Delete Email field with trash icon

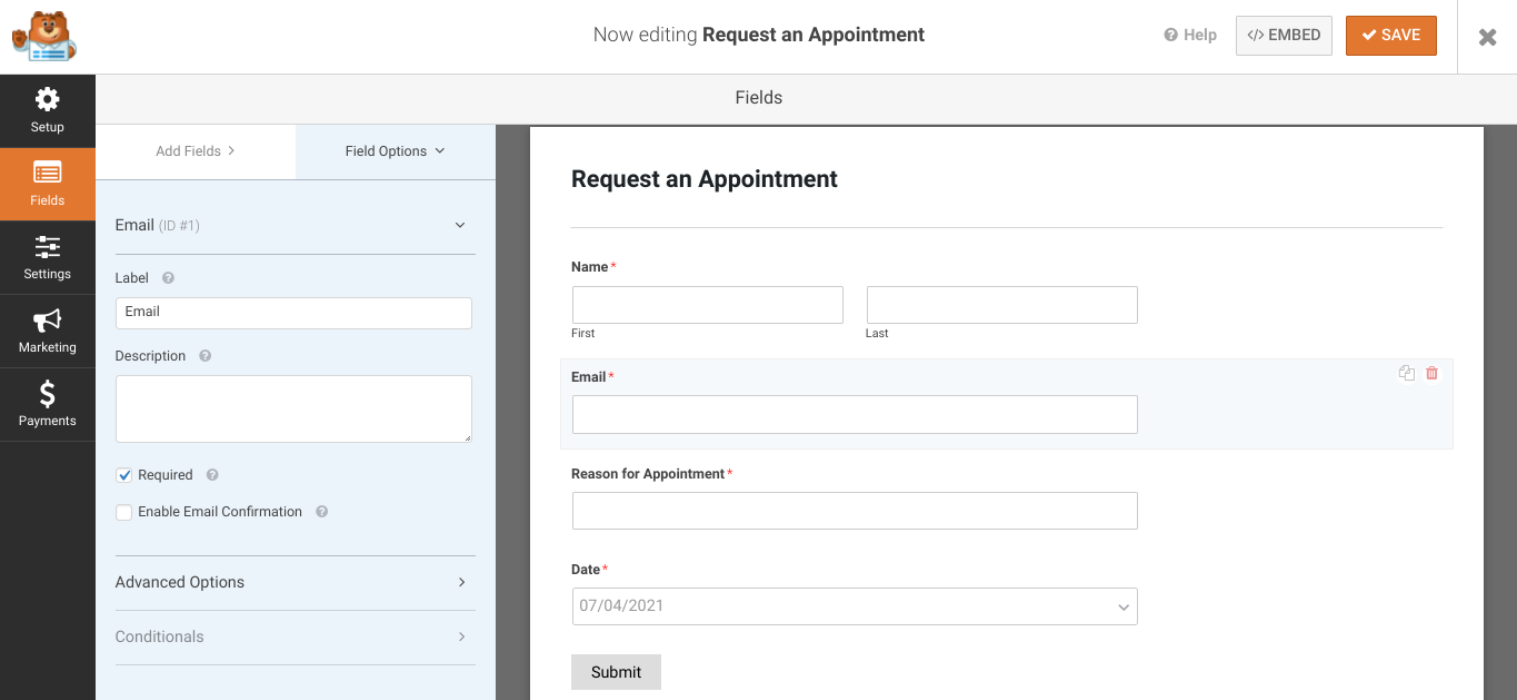(x=1432, y=373)
